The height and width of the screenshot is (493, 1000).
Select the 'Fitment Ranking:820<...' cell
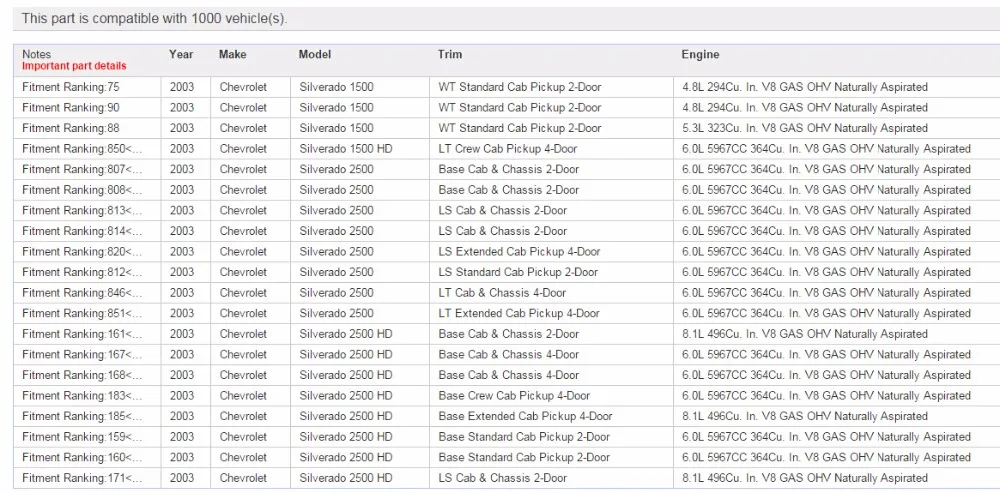[x=87, y=251]
